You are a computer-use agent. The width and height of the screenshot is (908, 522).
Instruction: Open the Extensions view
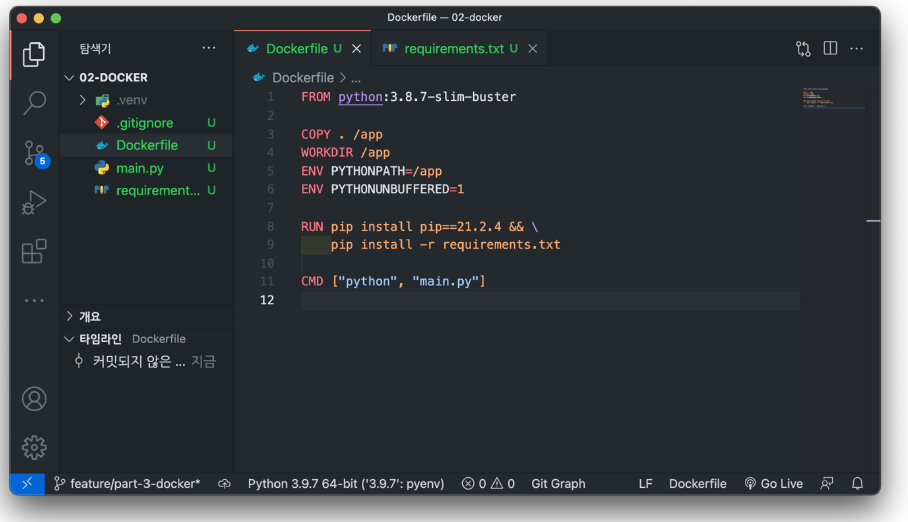[x=34, y=251]
